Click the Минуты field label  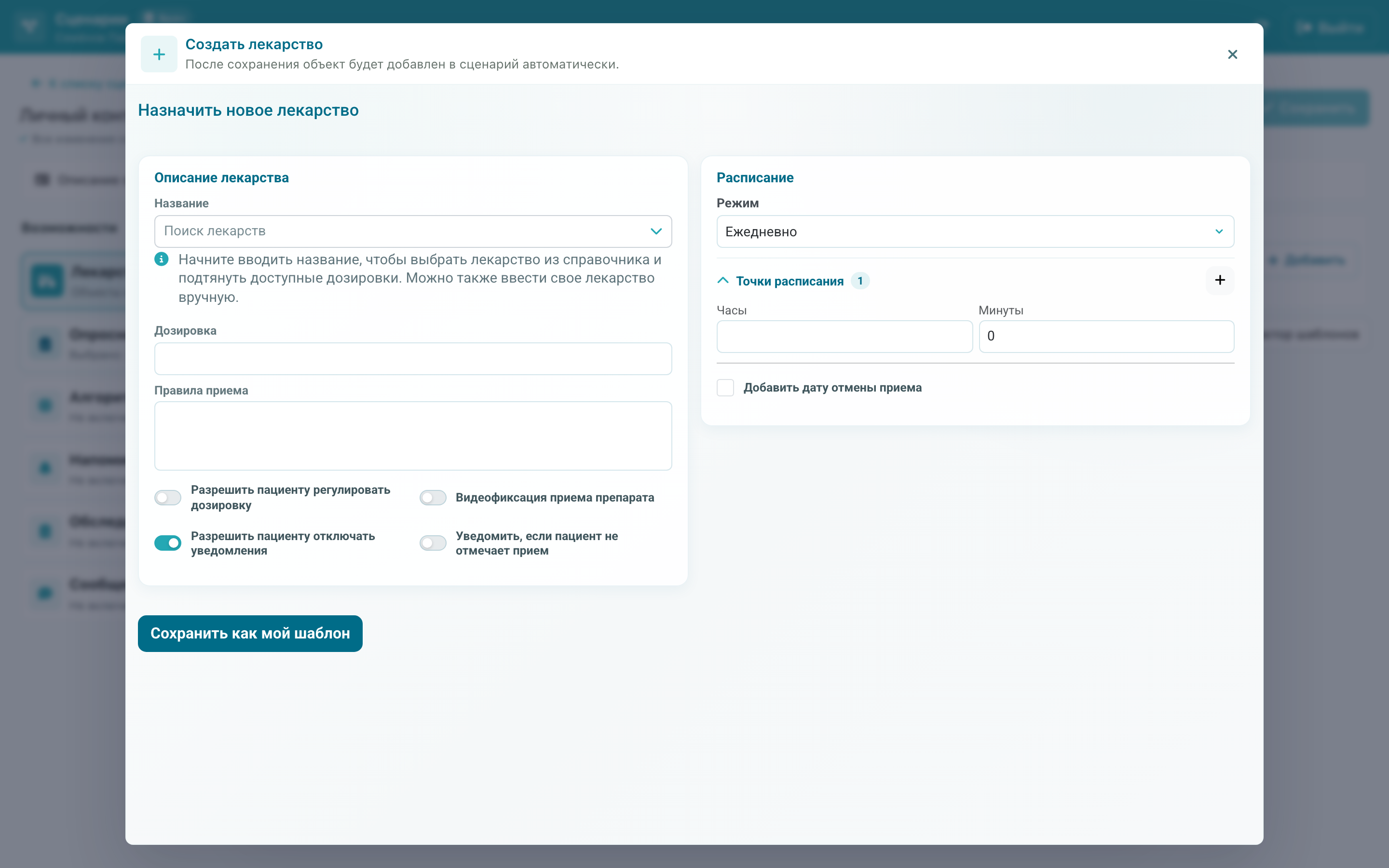[1001, 311]
